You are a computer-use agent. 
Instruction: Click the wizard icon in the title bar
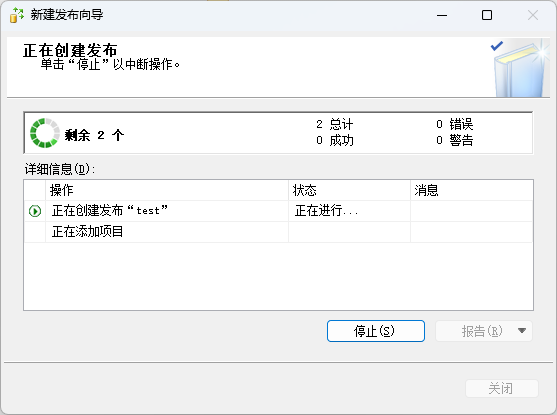pos(16,15)
